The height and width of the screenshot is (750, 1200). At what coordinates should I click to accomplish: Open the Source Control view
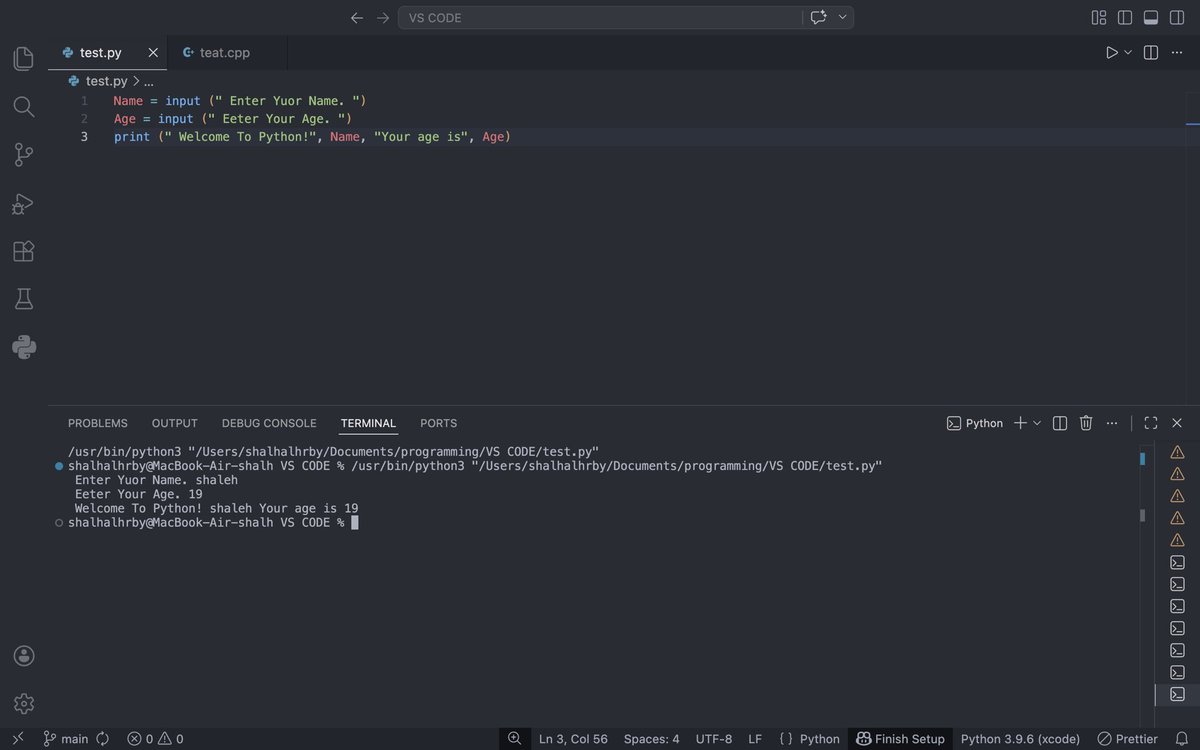coord(24,155)
